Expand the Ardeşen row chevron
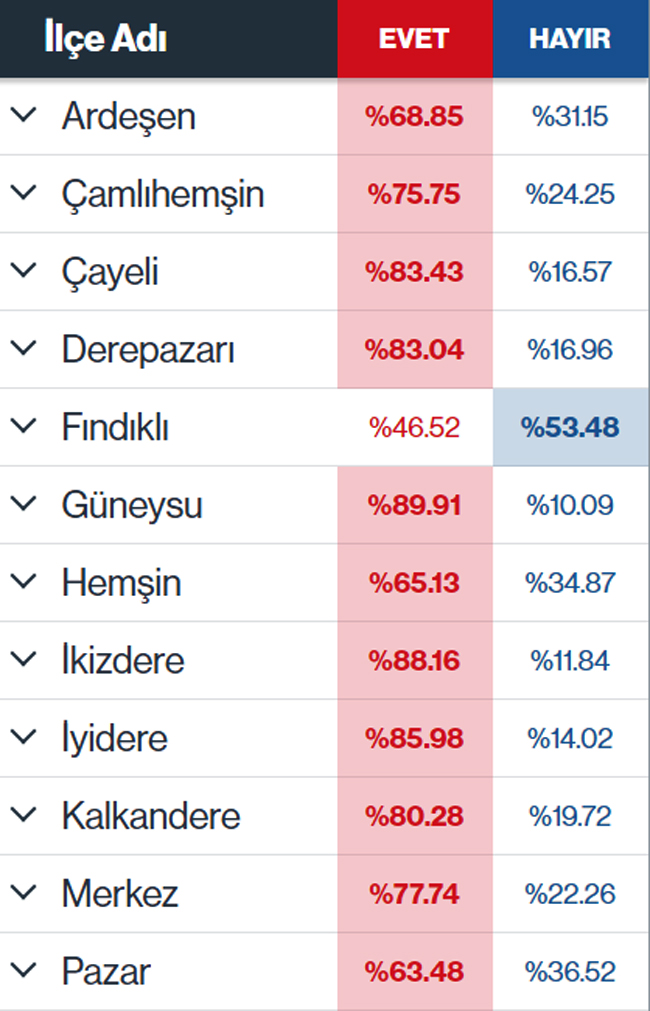The image size is (650, 1011). [23, 116]
